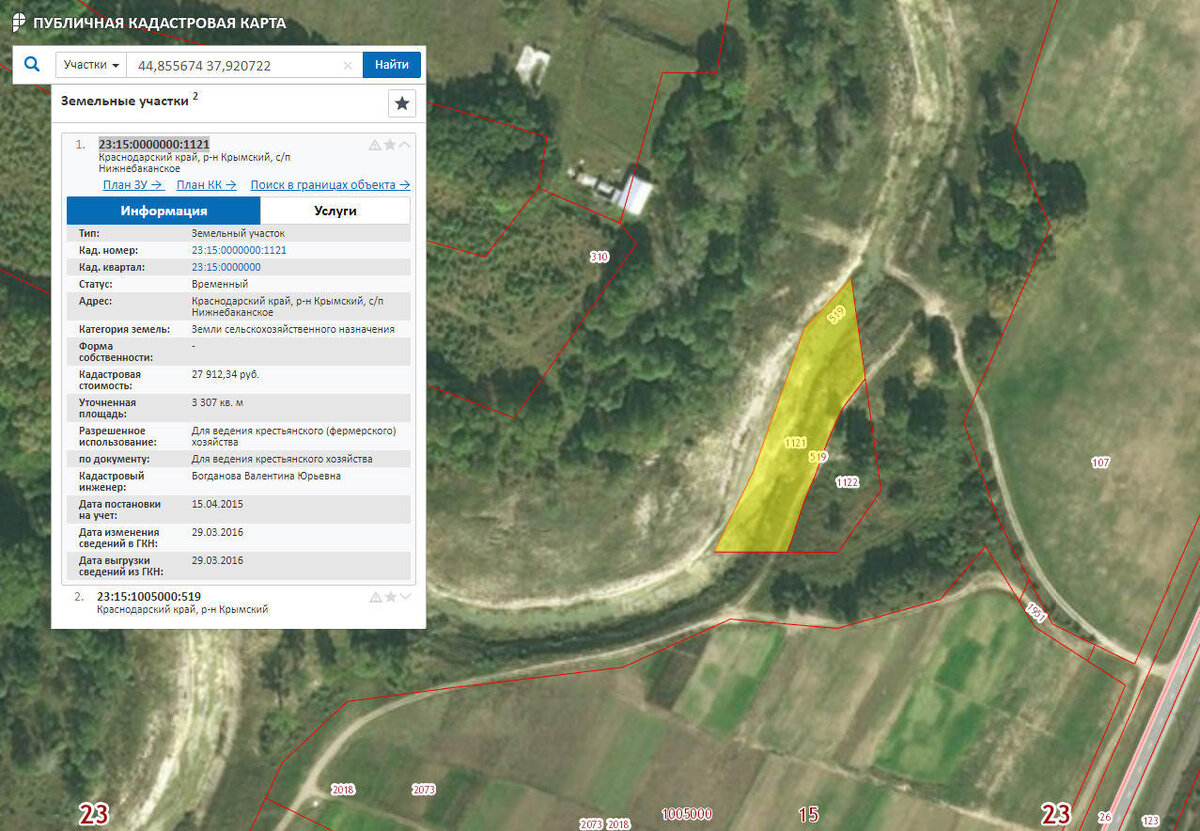The width and height of the screenshot is (1200, 831).
Task: Star parcel 23:15:1005000:519 as favorite
Action: coord(390,597)
